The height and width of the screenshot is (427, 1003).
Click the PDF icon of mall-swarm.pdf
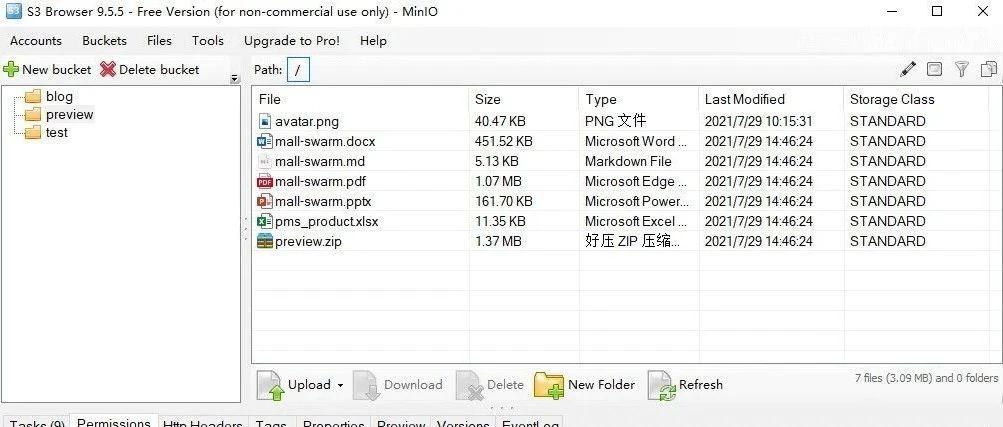click(x=264, y=182)
